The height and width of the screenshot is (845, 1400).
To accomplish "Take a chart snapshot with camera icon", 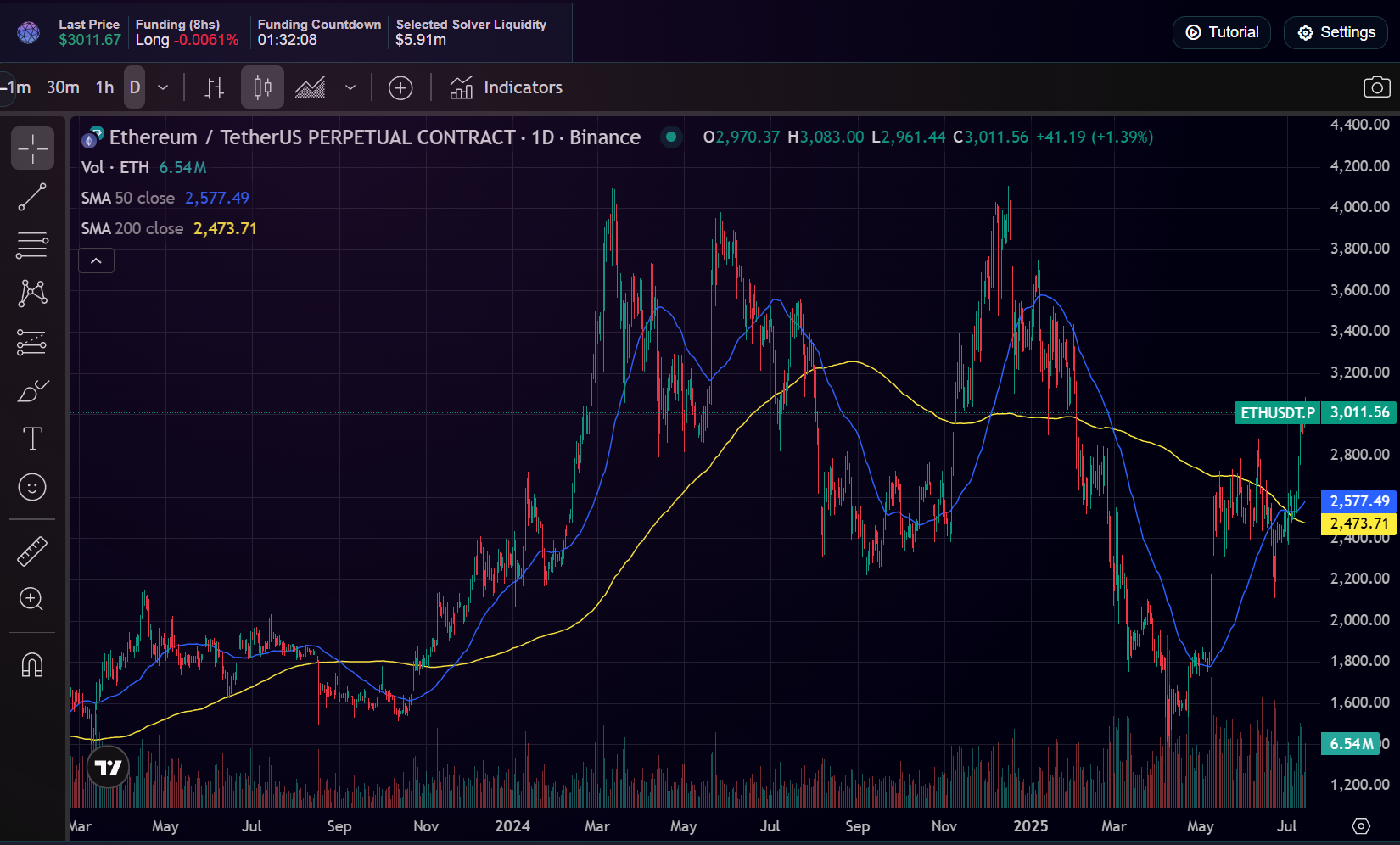I will click(x=1376, y=87).
